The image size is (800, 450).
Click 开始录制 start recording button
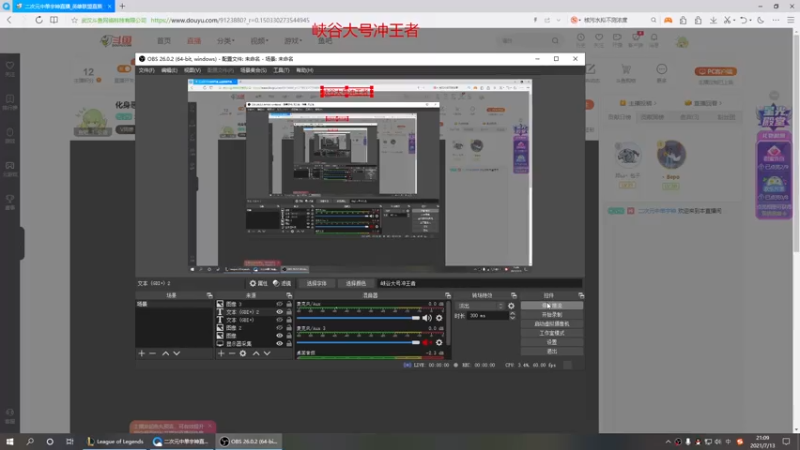552,315
